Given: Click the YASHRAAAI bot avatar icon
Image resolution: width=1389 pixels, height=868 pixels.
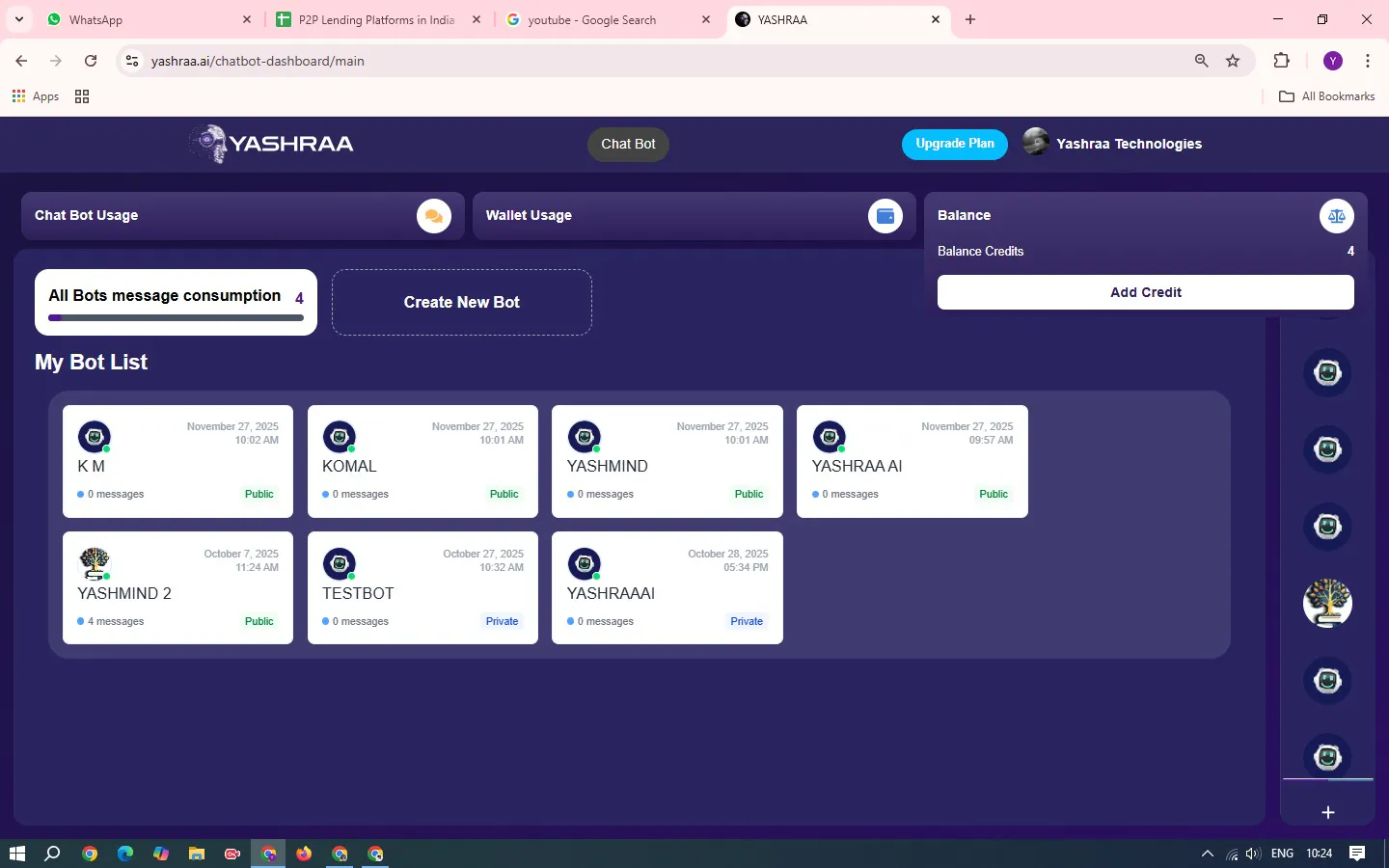Looking at the screenshot, I should 585,564.
